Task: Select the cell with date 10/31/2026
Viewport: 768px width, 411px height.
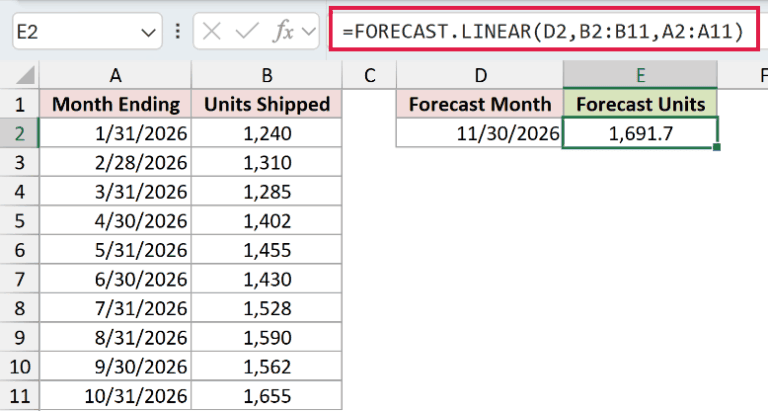Action: point(115,396)
